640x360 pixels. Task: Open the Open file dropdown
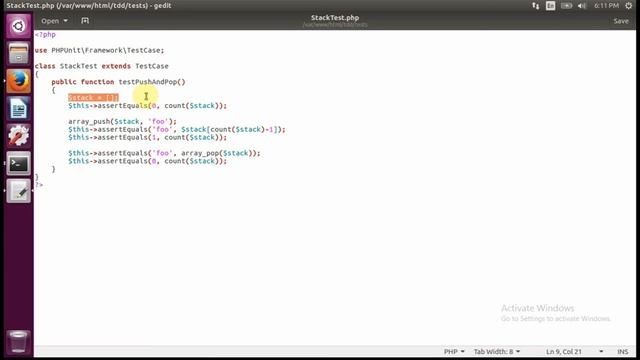[54, 21]
